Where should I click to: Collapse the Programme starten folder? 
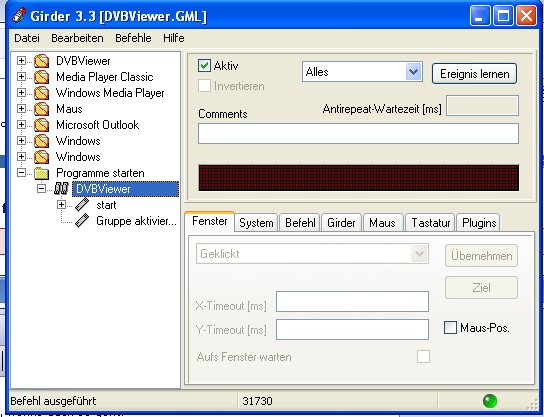(x=21, y=172)
